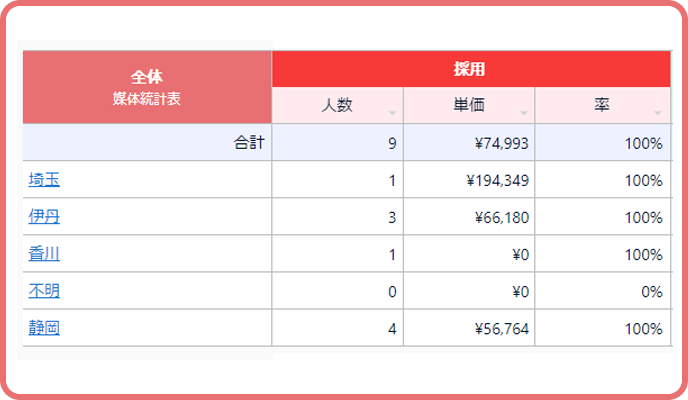The image size is (688, 400).
Task: Click the 全体 媒体統計表 header cell
Action: pyautogui.click(x=147, y=87)
